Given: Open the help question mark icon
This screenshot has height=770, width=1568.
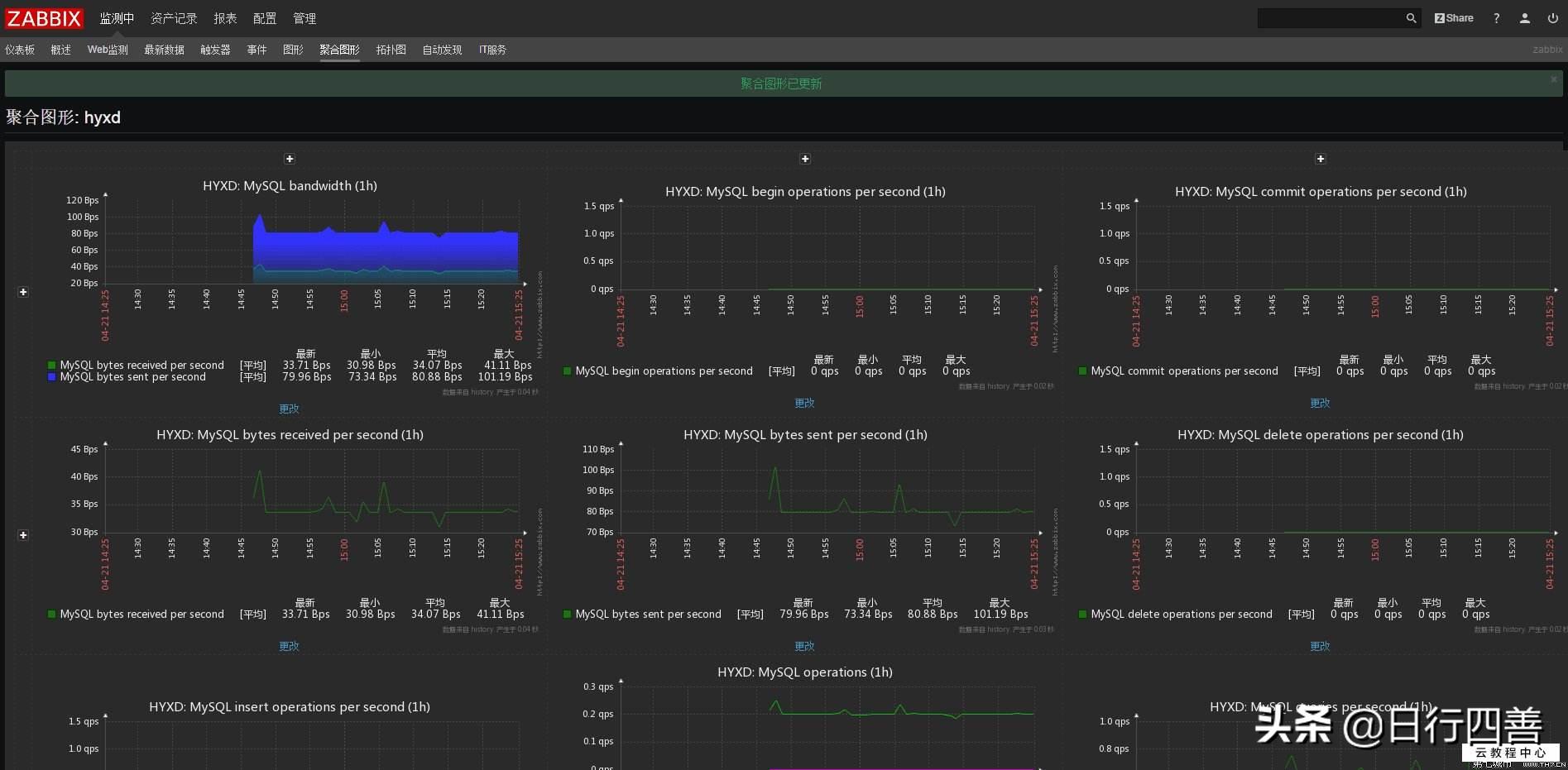Looking at the screenshot, I should [1496, 18].
